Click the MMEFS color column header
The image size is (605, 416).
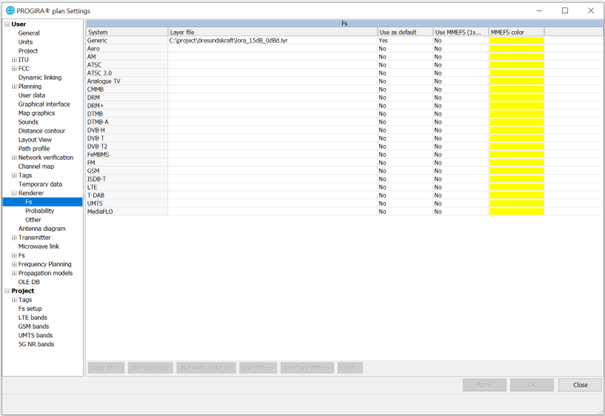[x=517, y=32]
